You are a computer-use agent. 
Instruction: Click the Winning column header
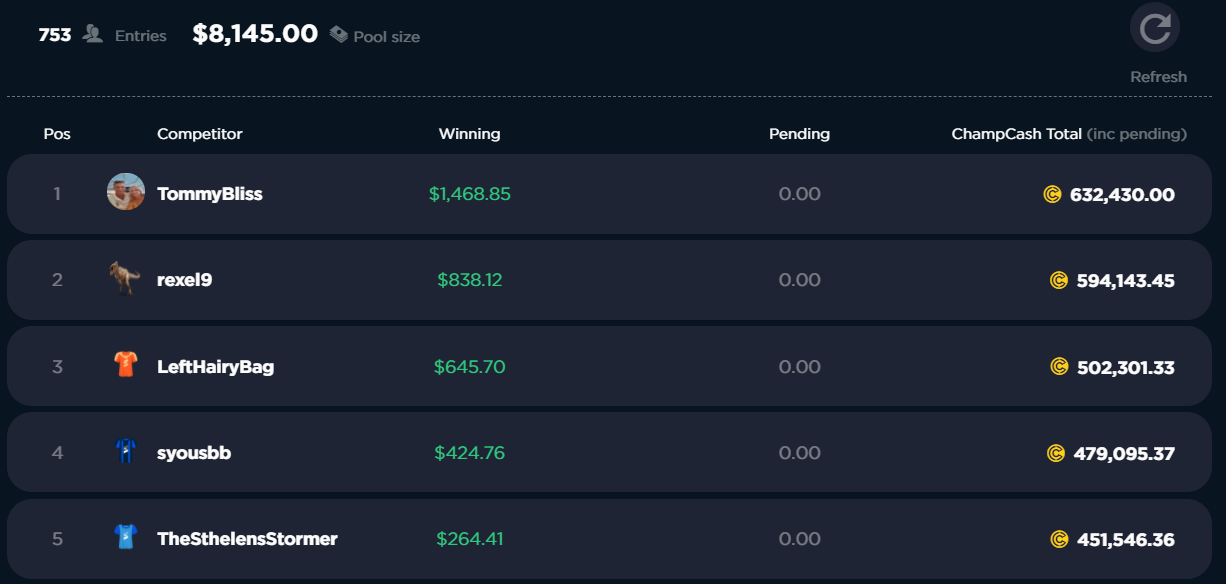click(470, 134)
